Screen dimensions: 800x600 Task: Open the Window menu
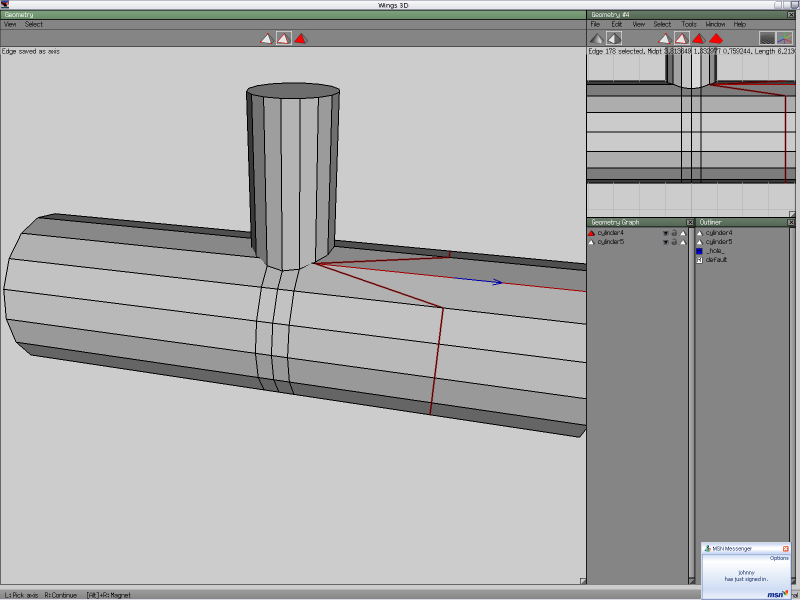click(x=715, y=24)
